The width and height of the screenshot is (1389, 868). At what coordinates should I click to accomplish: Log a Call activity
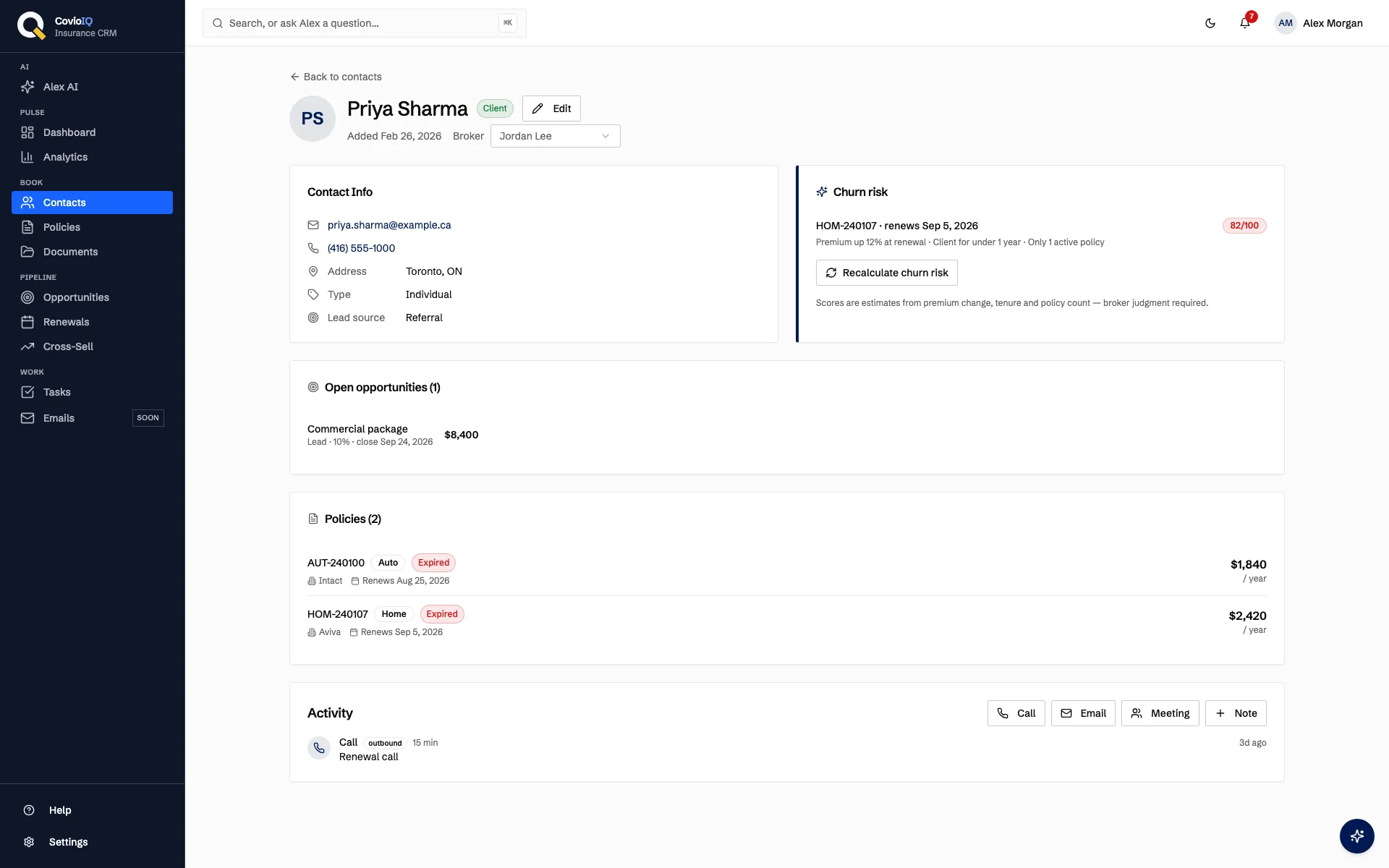click(1016, 713)
